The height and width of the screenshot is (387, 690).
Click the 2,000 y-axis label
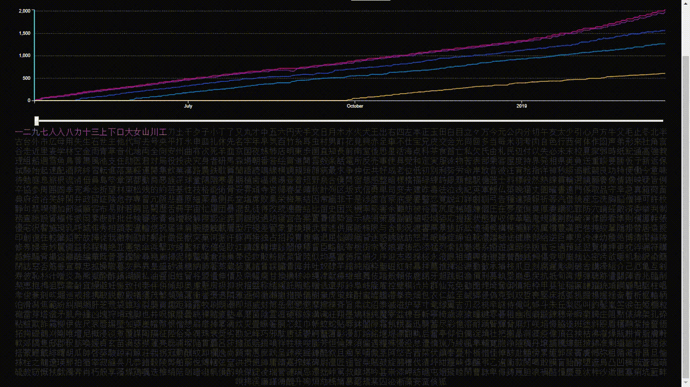coord(25,11)
